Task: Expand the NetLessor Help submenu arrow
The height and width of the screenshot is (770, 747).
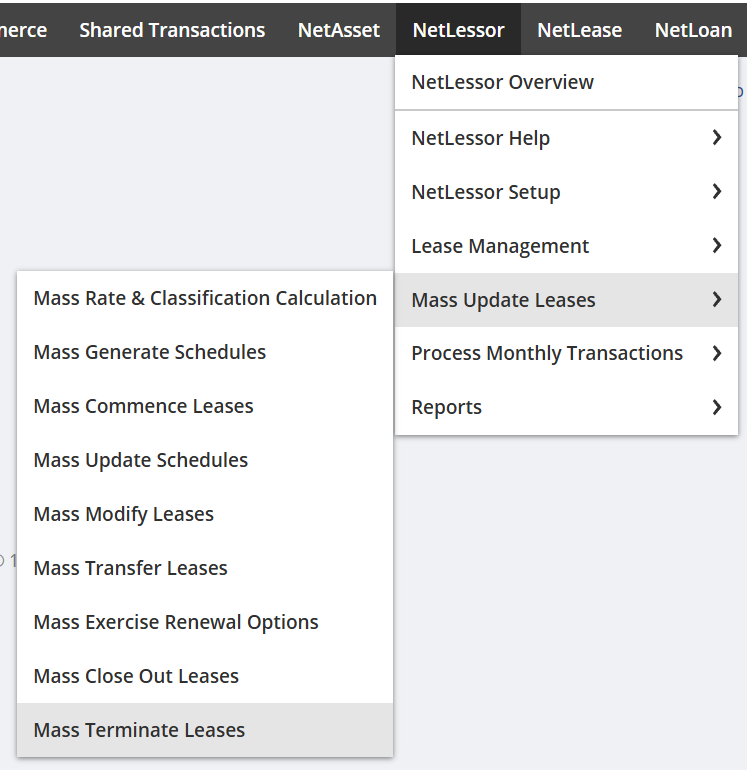Action: tap(717, 138)
